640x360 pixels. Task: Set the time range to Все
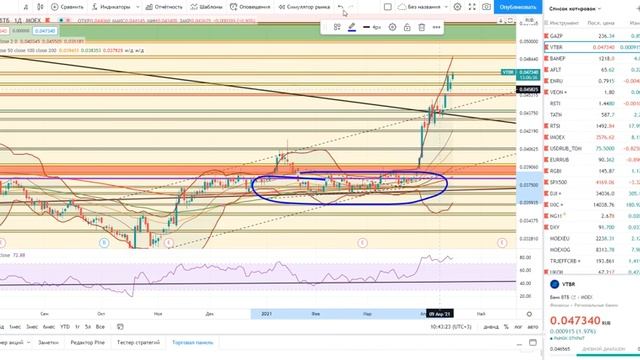click(100, 327)
